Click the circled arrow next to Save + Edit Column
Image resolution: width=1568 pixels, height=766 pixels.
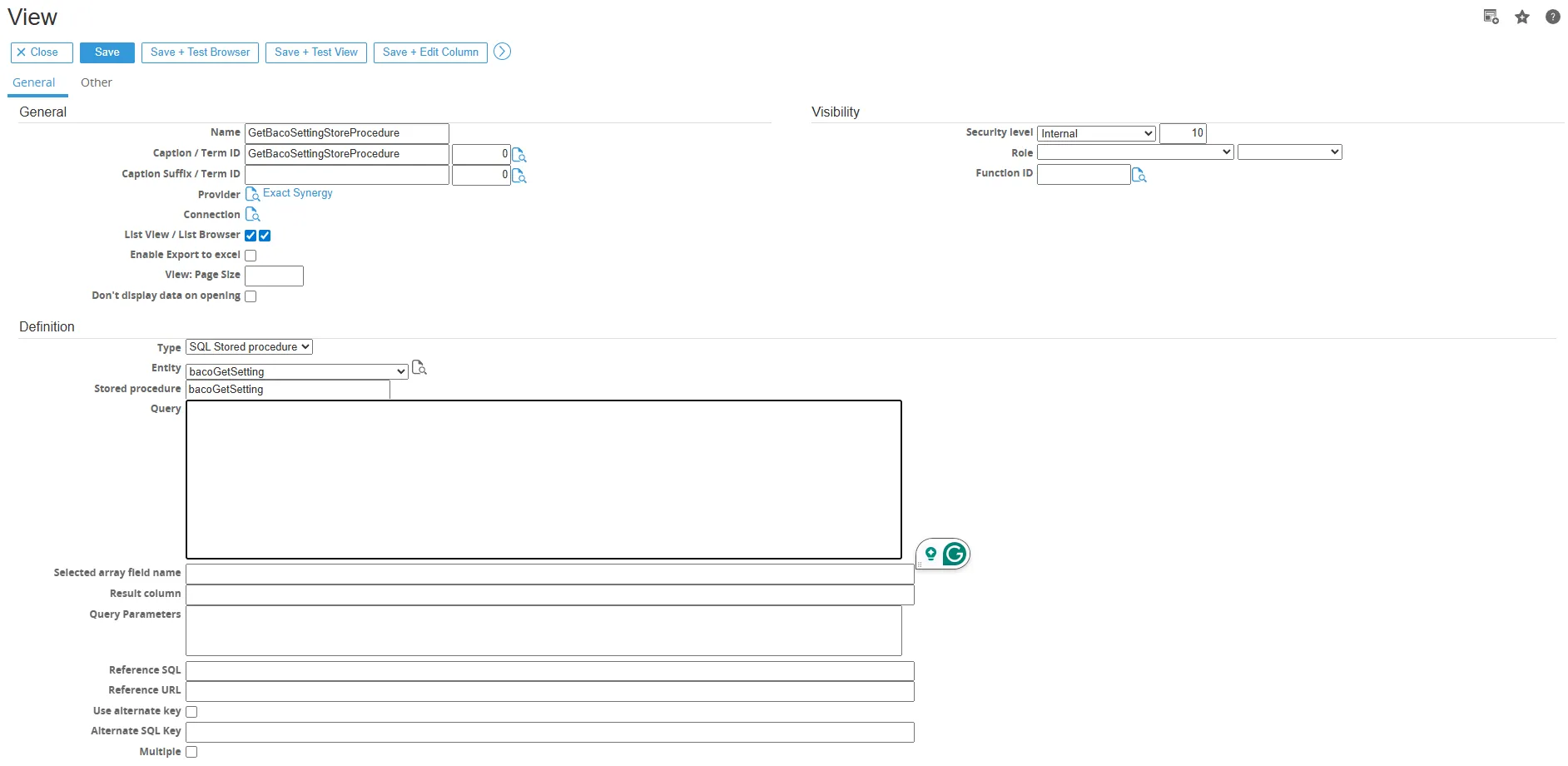[x=502, y=52]
